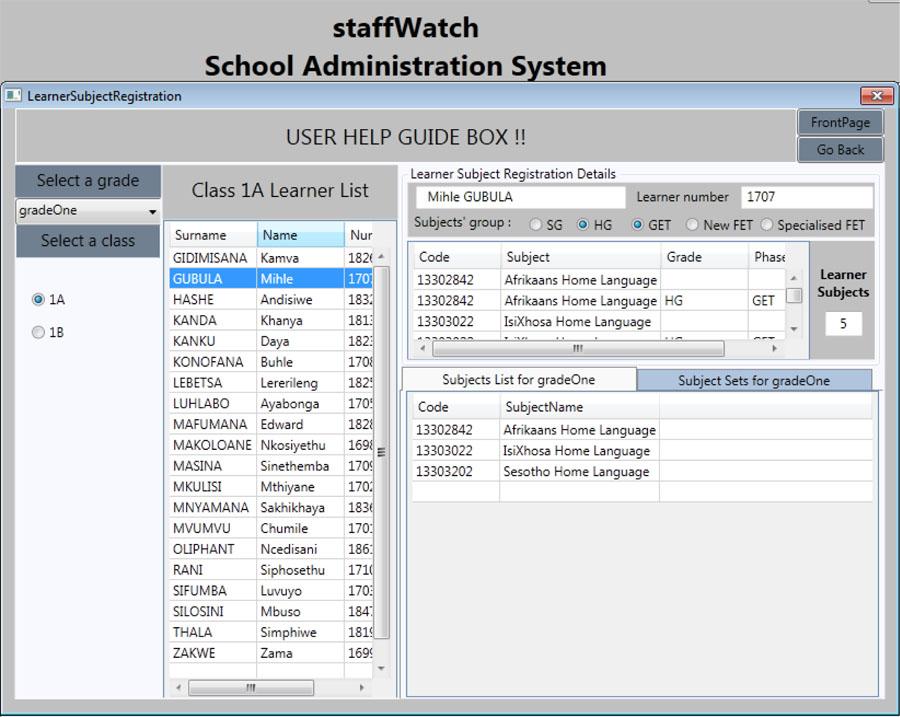Click the Go Back button

pos(840,148)
